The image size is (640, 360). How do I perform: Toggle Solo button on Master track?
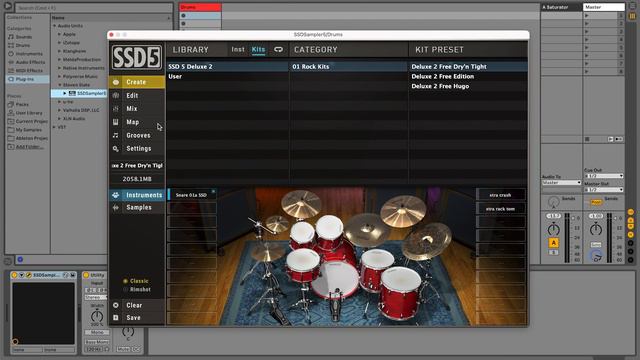(x=596, y=244)
